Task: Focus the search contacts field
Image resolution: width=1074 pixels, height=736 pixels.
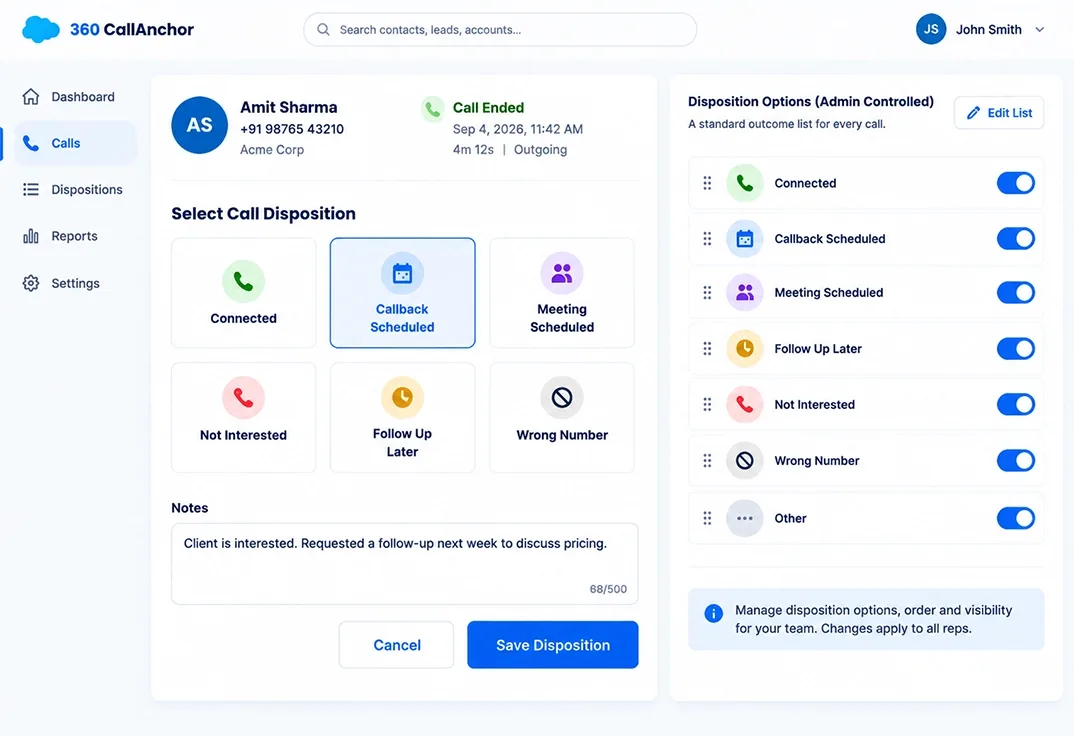Action: pos(500,29)
